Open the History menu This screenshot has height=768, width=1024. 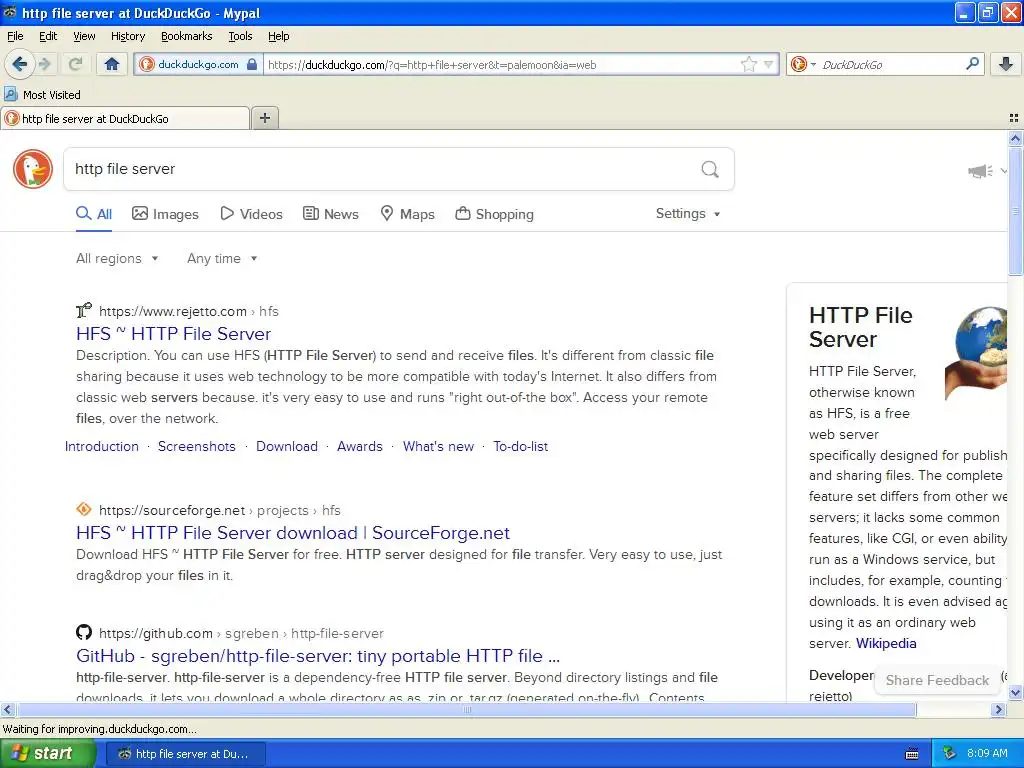click(x=127, y=36)
